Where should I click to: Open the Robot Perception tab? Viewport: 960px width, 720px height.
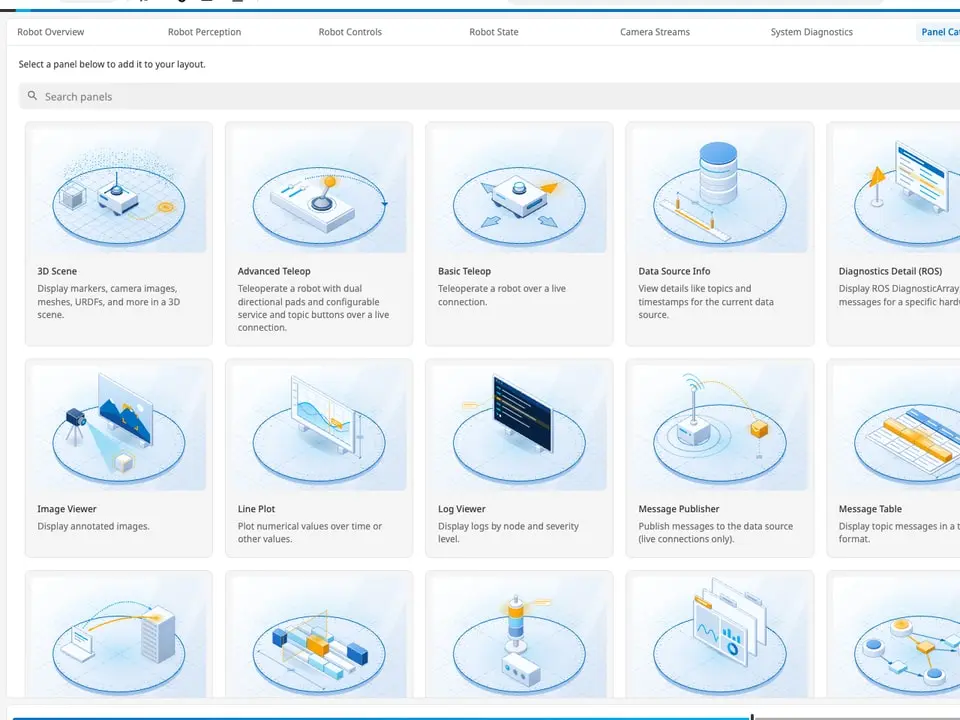pos(204,32)
